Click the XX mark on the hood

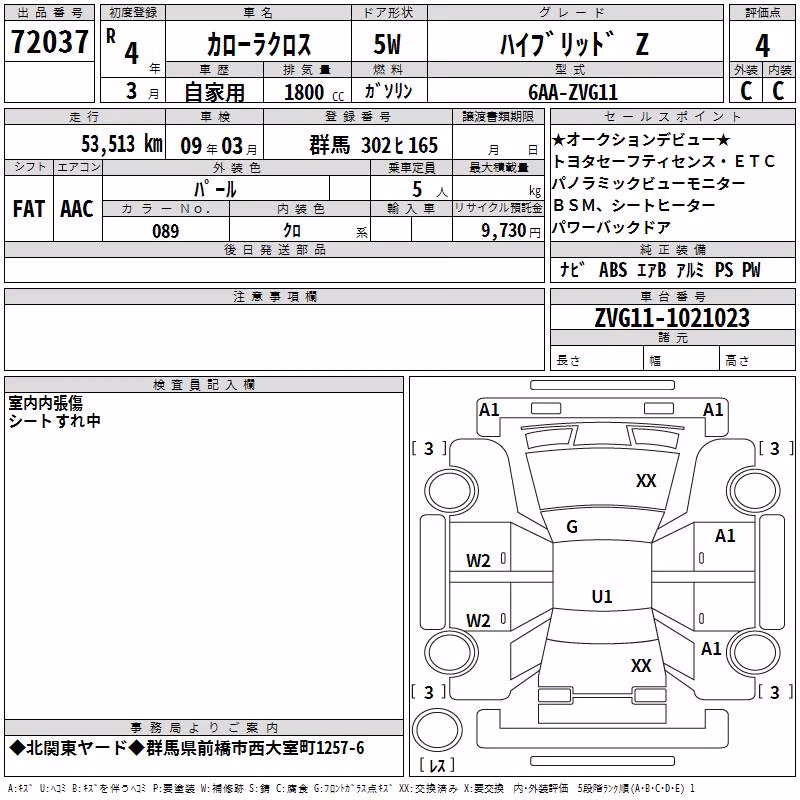pyautogui.click(x=646, y=480)
